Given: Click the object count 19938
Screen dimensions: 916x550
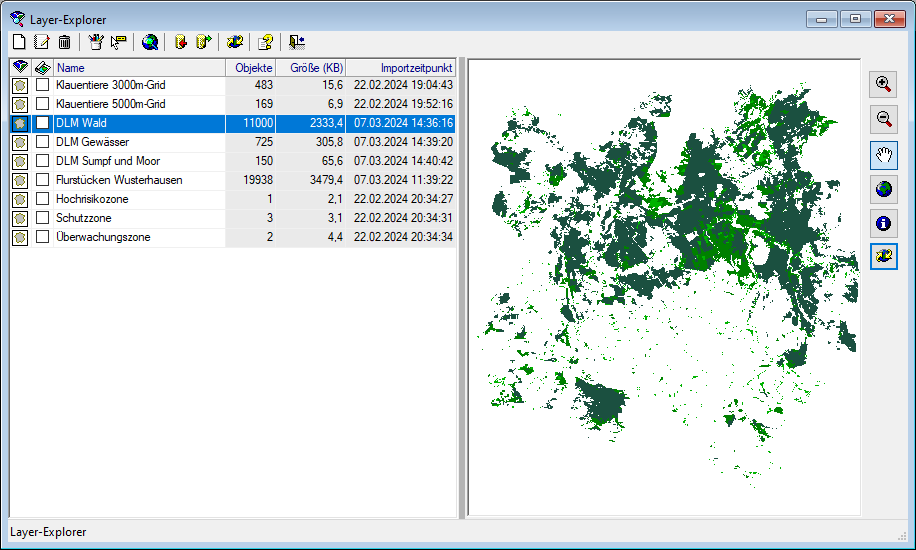Looking at the screenshot, I should coord(258,180).
